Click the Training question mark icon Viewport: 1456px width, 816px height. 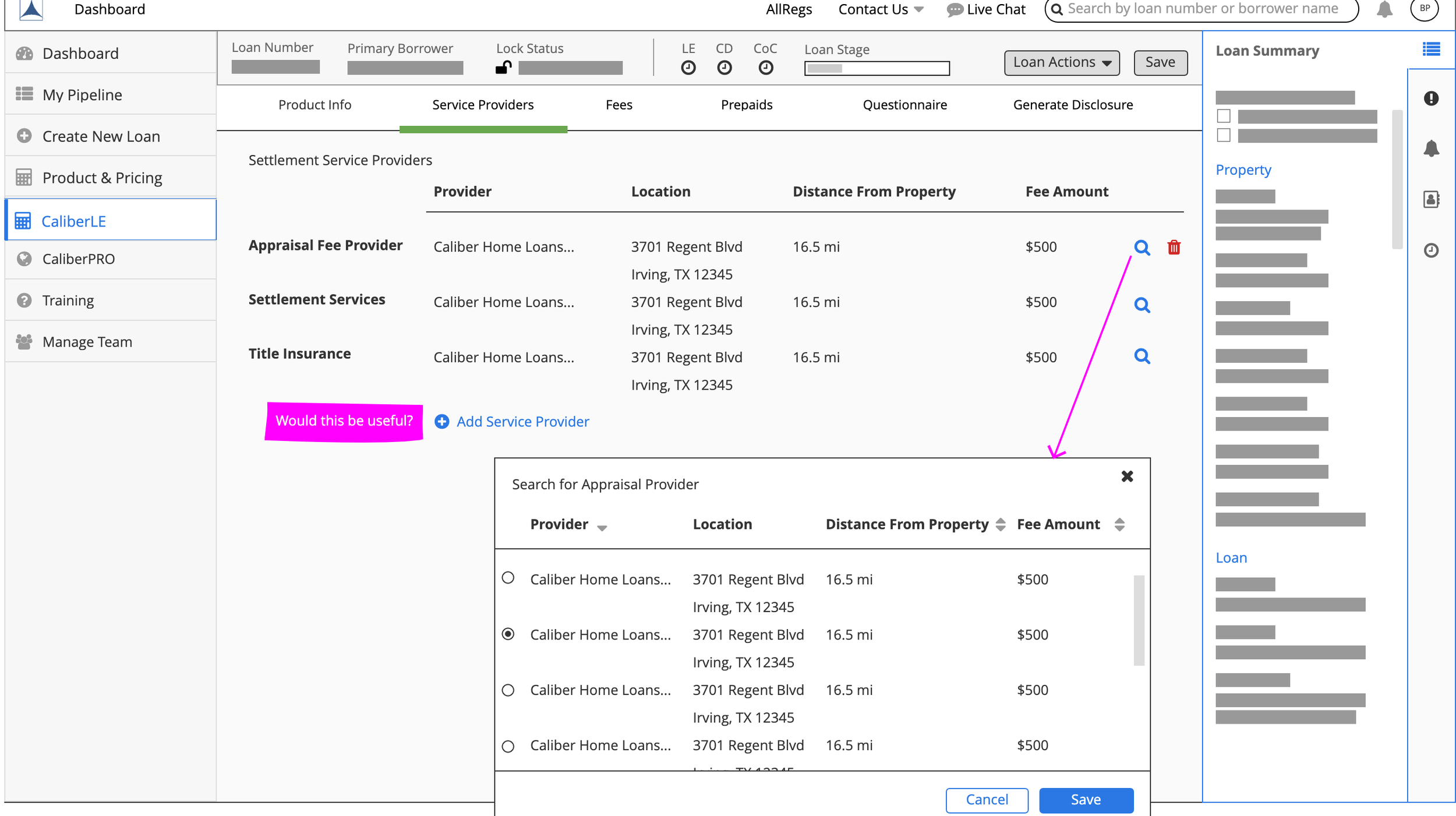(x=24, y=301)
